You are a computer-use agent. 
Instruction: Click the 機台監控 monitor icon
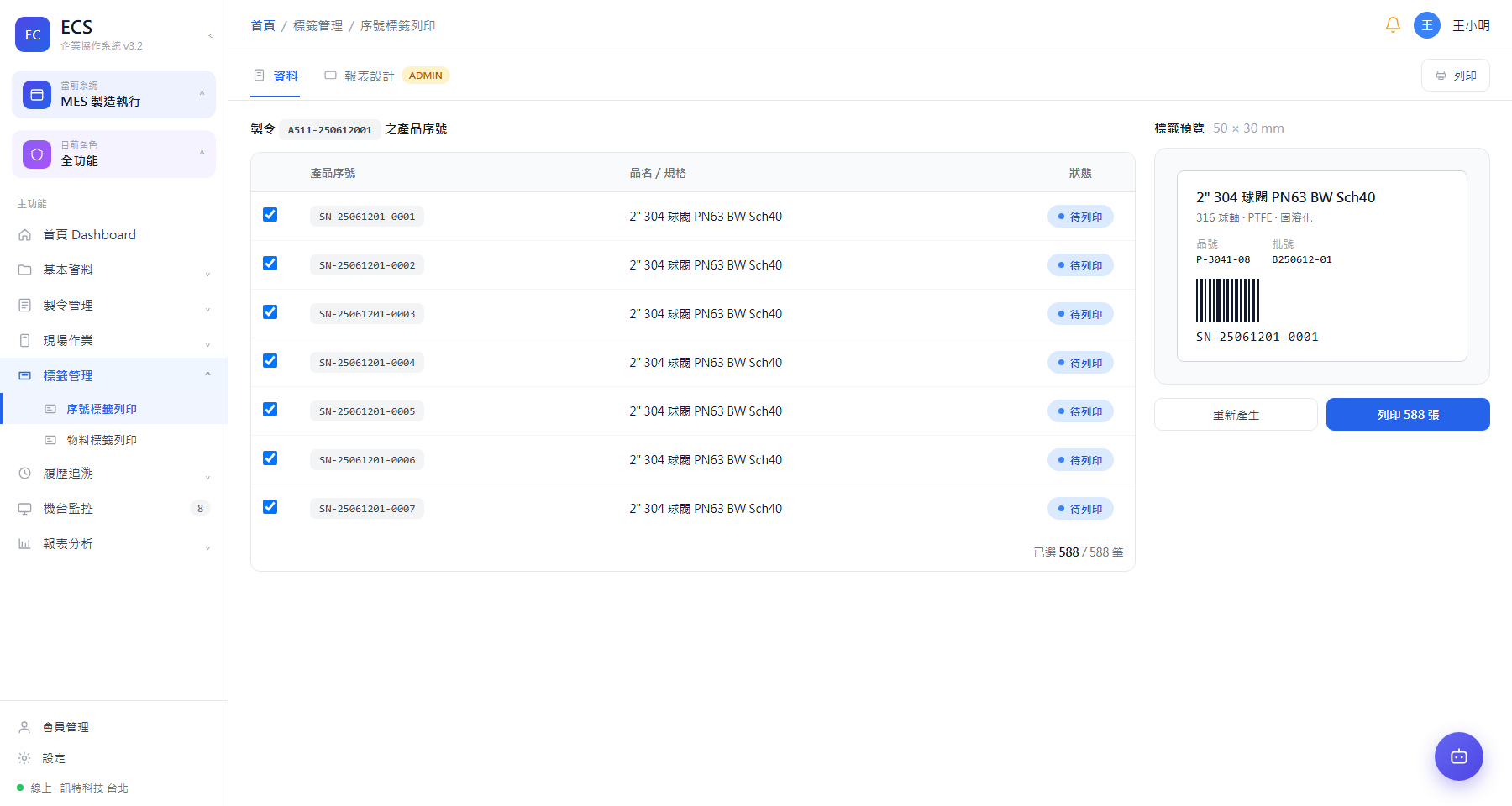24,509
